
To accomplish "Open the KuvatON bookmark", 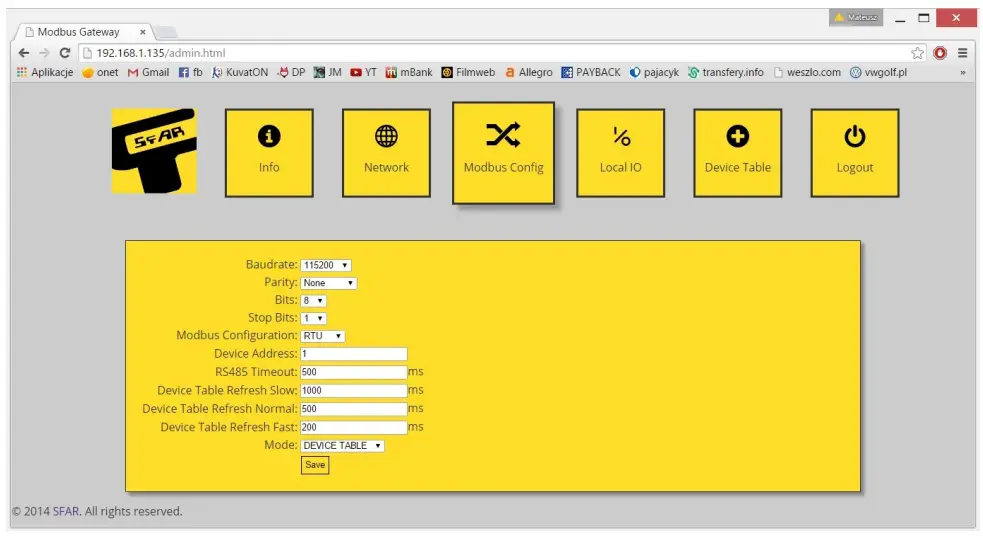I will [240, 72].
